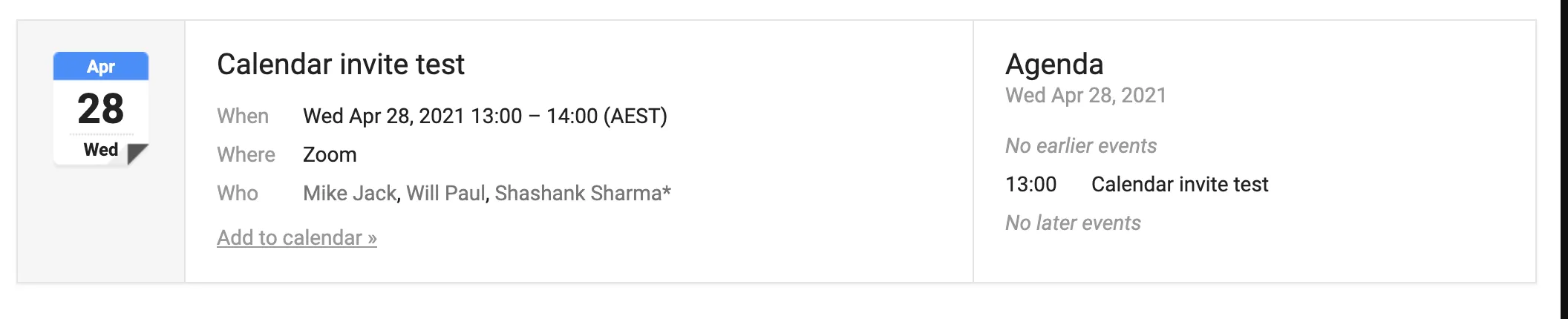Click the When field label

click(x=243, y=116)
